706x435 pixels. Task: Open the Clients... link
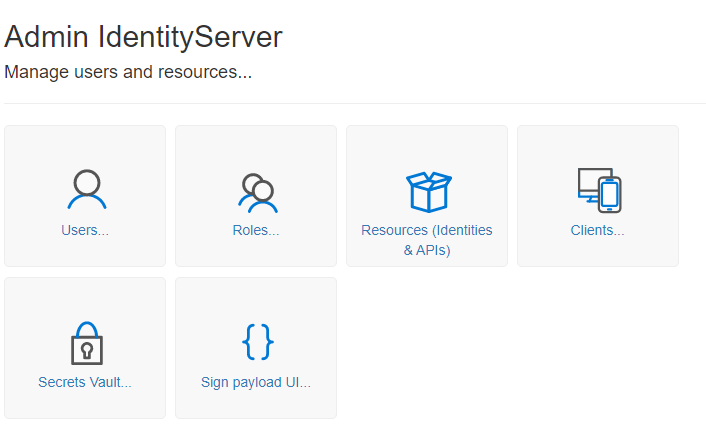click(x=597, y=230)
